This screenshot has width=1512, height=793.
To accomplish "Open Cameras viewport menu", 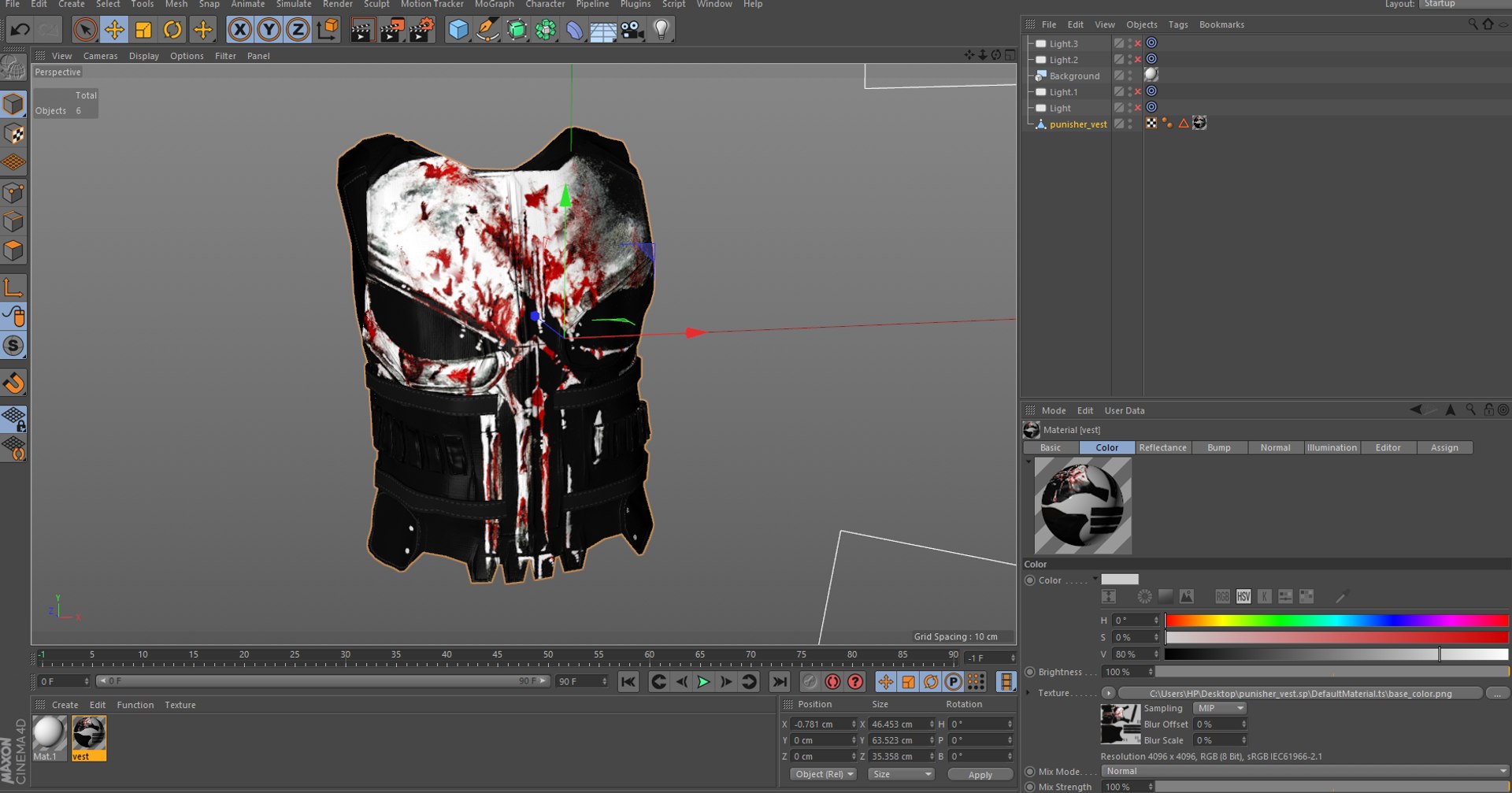I will (x=100, y=56).
